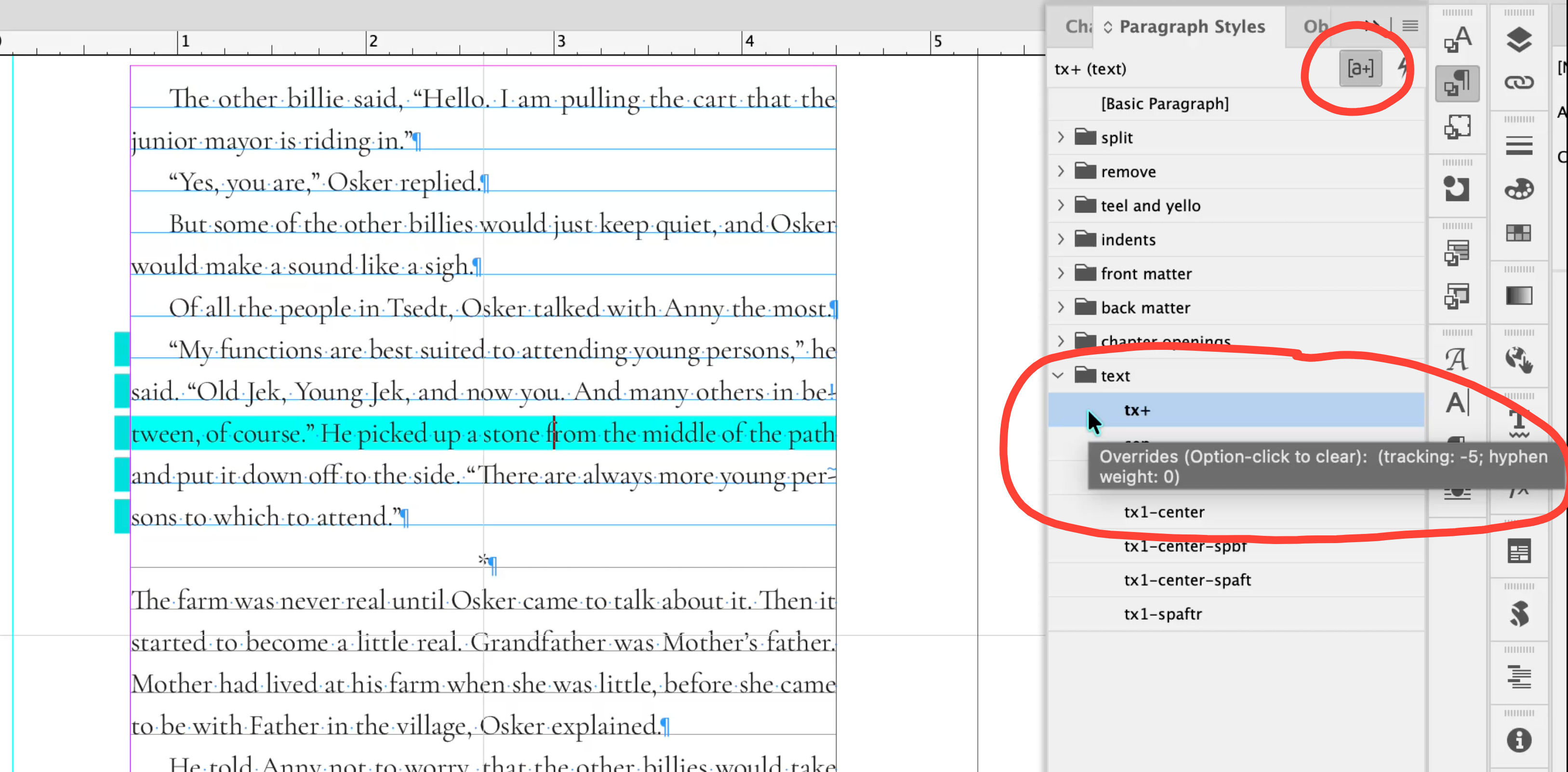
Task: Apply the tx1-center-spaft paragraph style
Action: [1236, 580]
